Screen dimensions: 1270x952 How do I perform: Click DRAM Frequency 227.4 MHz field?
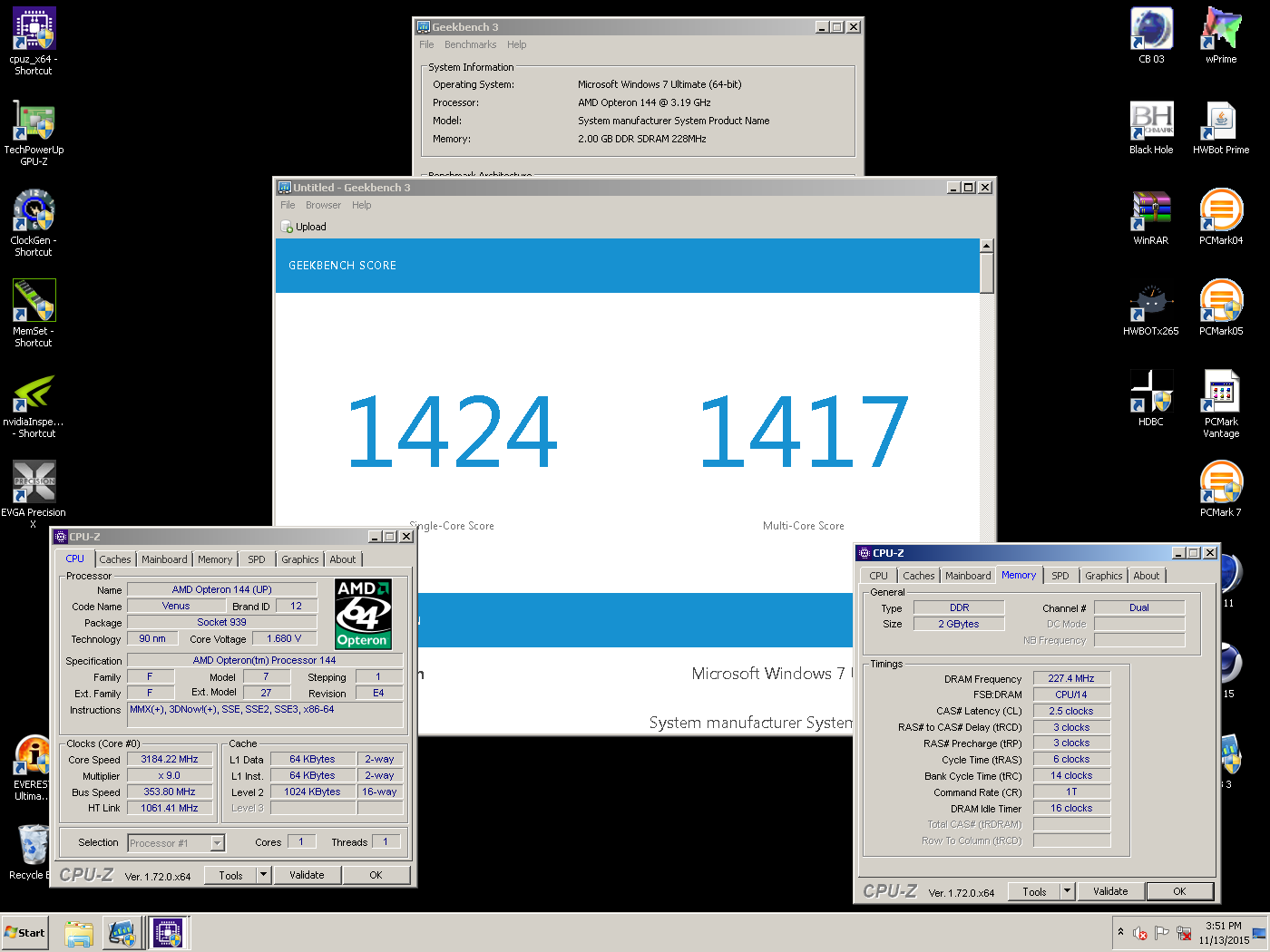pos(1071,678)
